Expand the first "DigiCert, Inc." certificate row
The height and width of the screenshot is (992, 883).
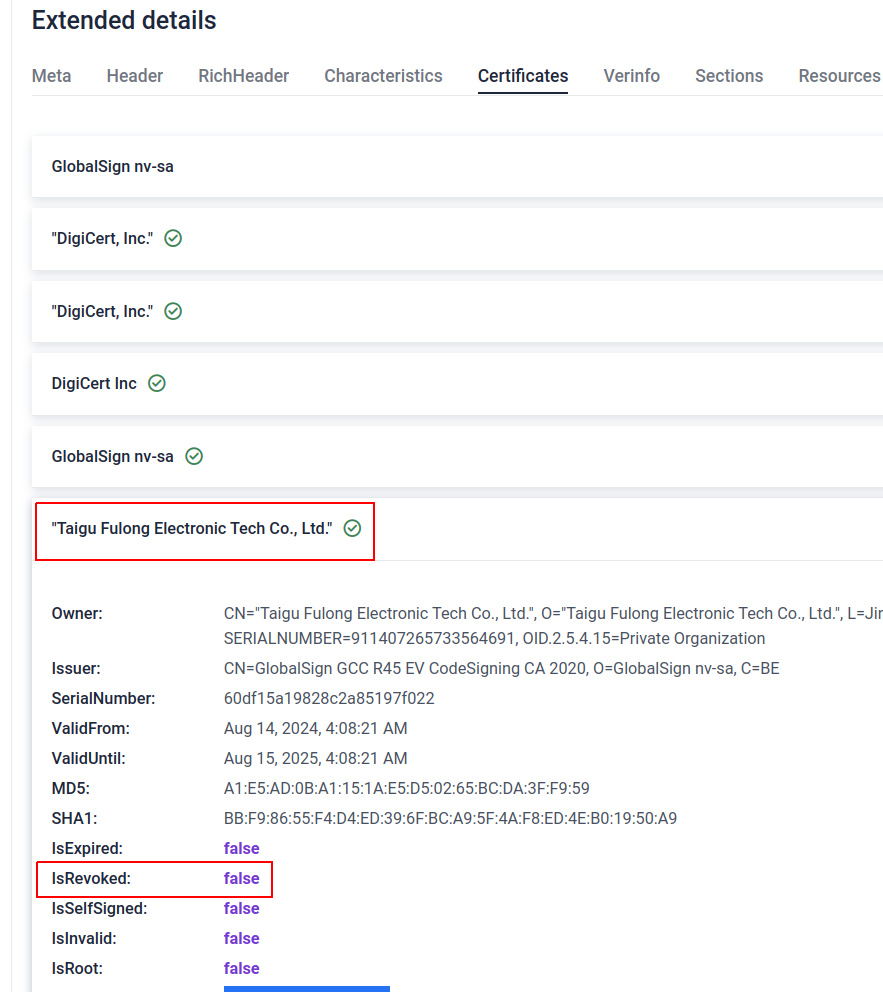pyautogui.click(x=457, y=239)
